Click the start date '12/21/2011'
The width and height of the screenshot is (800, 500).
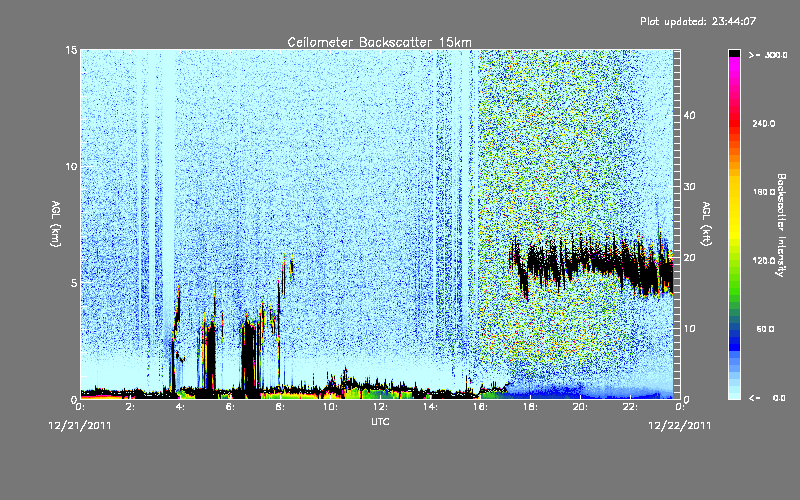pos(80,426)
